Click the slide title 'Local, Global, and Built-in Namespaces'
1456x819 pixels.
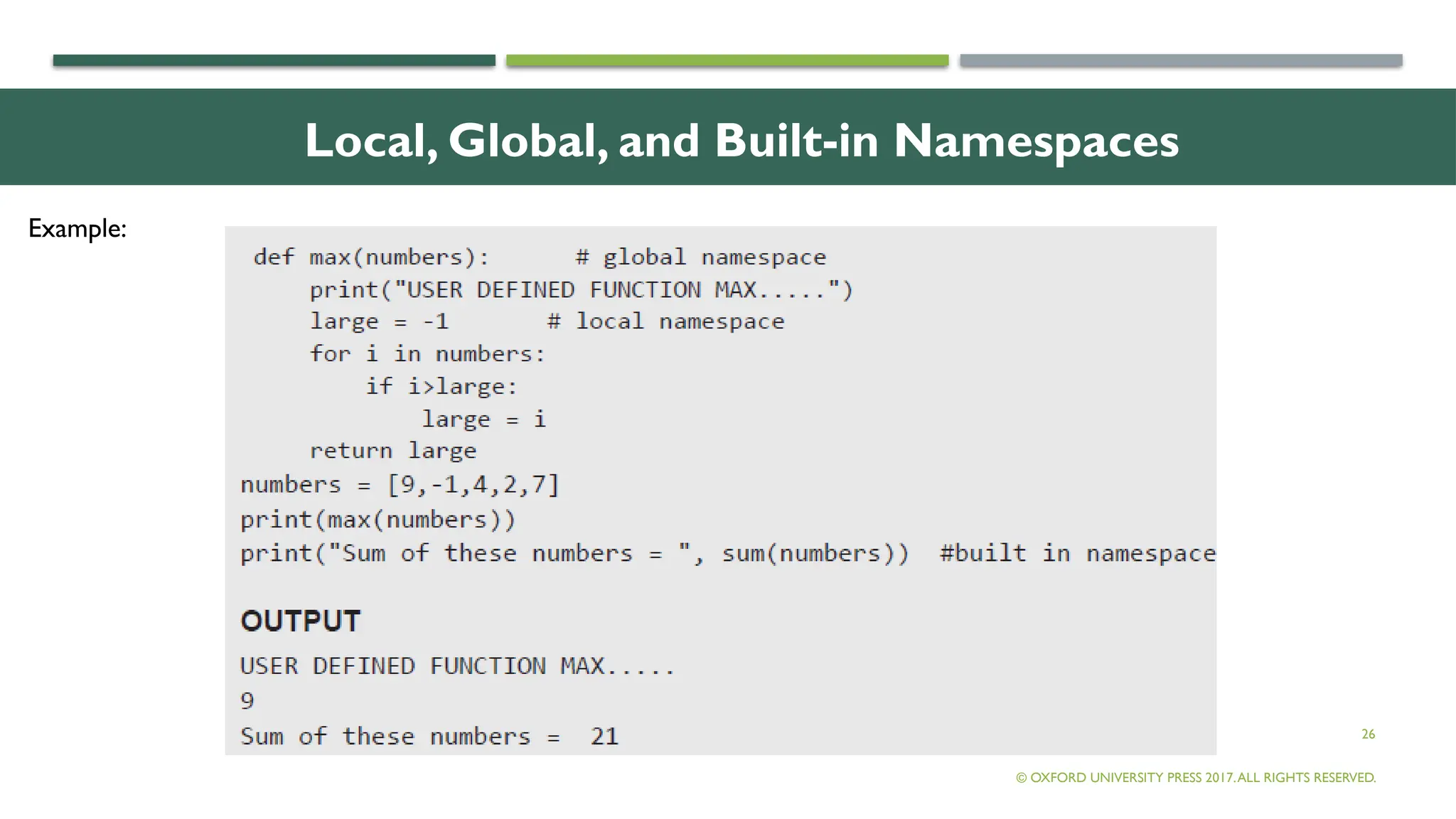tap(742, 140)
